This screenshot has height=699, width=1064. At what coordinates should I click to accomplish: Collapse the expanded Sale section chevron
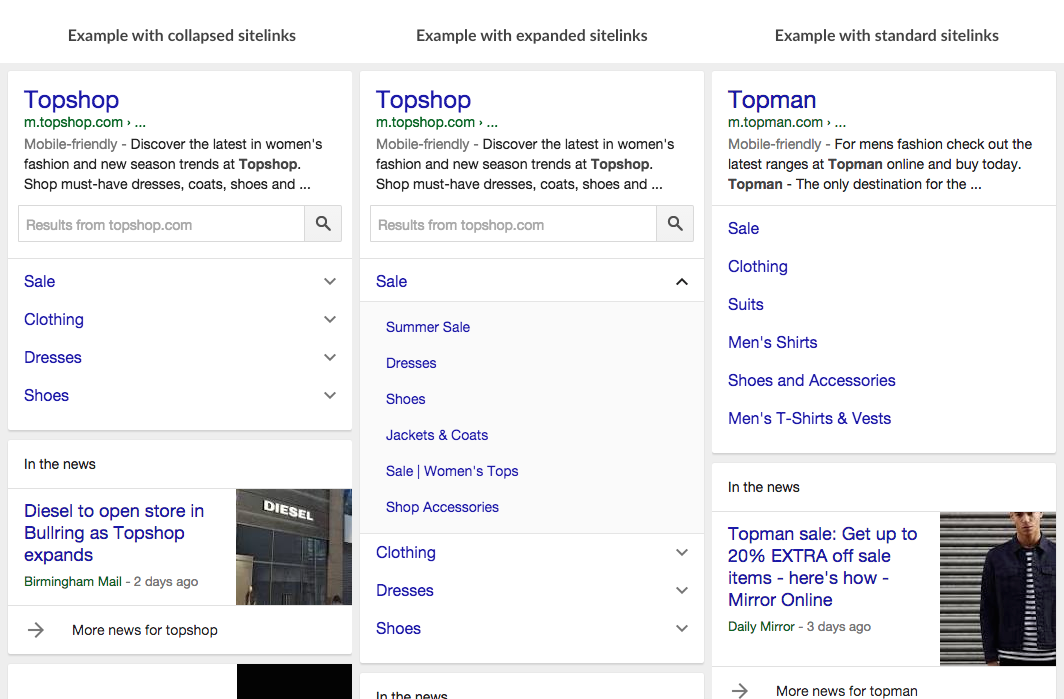tap(682, 282)
